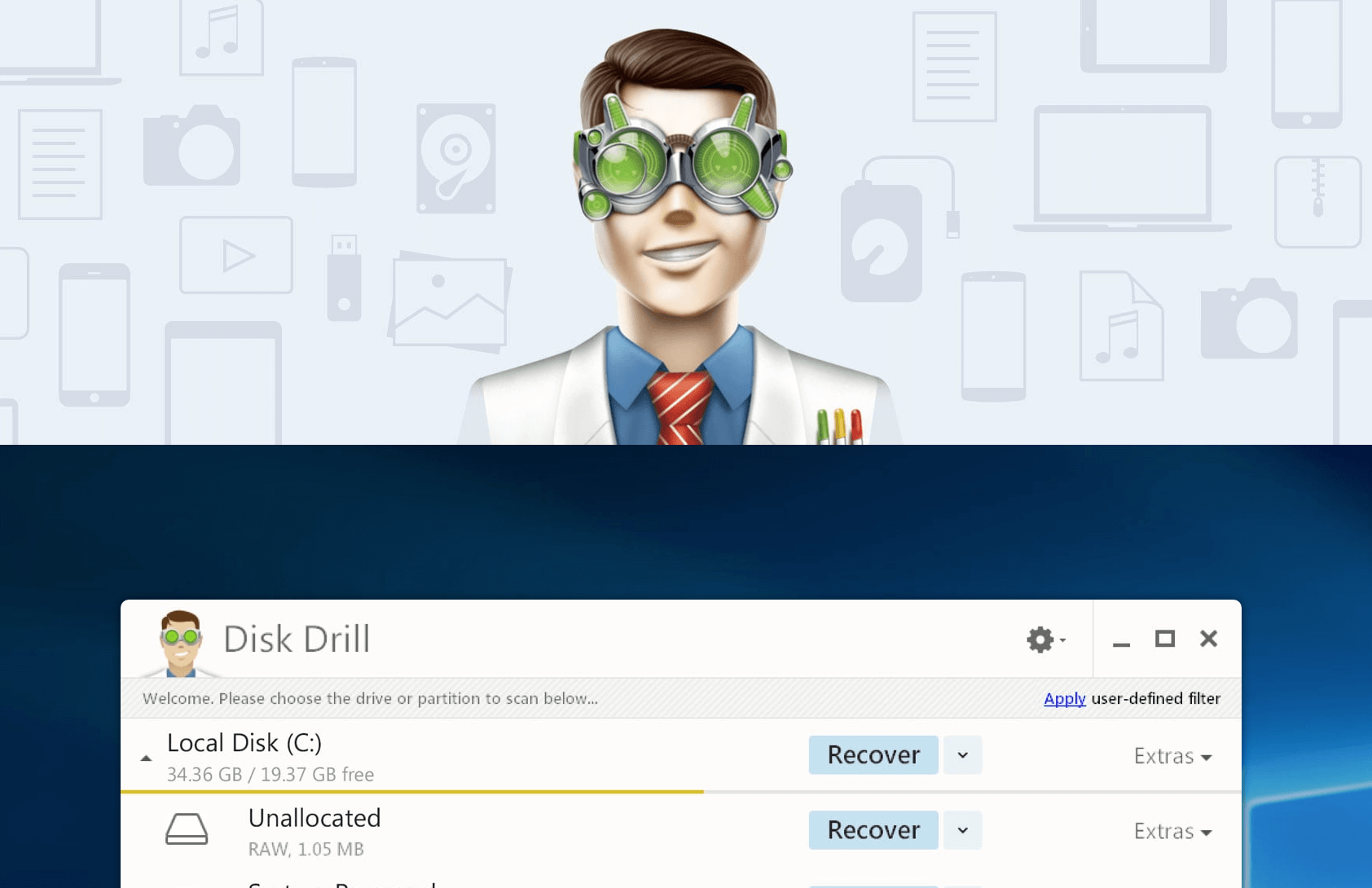This screenshot has width=1372, height=888.
Task: Click the zip archive icon in banner
Action: click(1317, 202)
